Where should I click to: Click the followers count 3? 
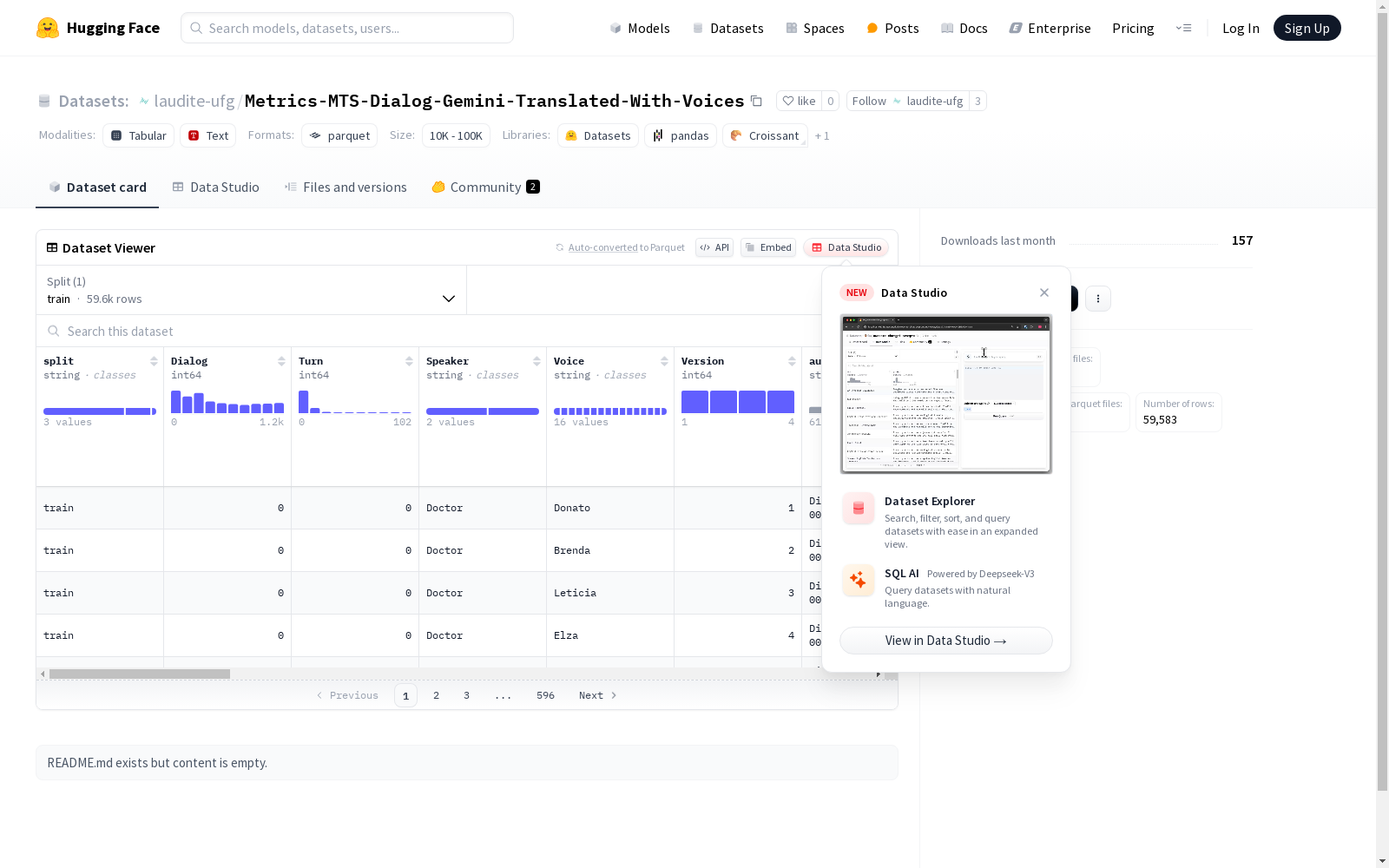978,101
